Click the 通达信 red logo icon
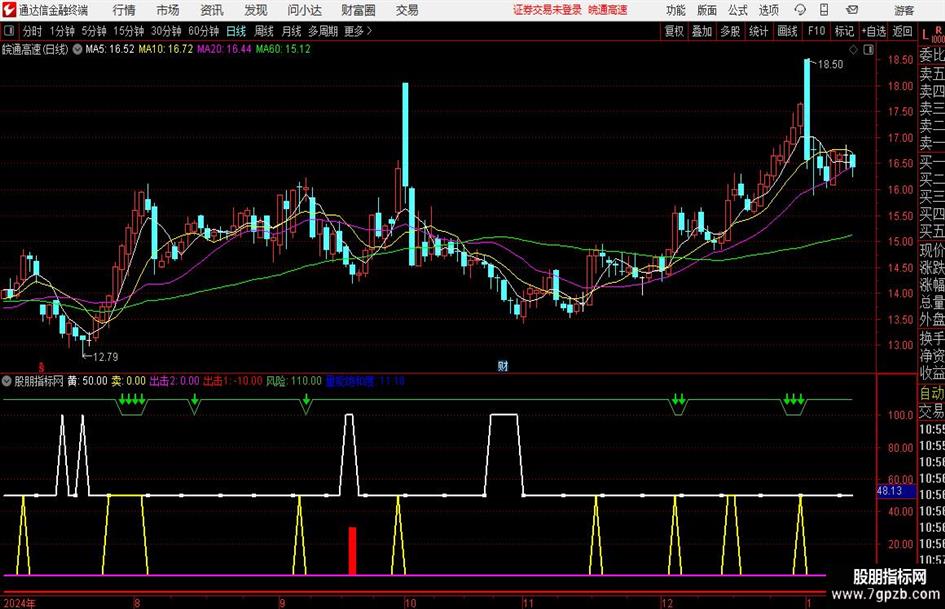945x609 pixels. point(10,10)
